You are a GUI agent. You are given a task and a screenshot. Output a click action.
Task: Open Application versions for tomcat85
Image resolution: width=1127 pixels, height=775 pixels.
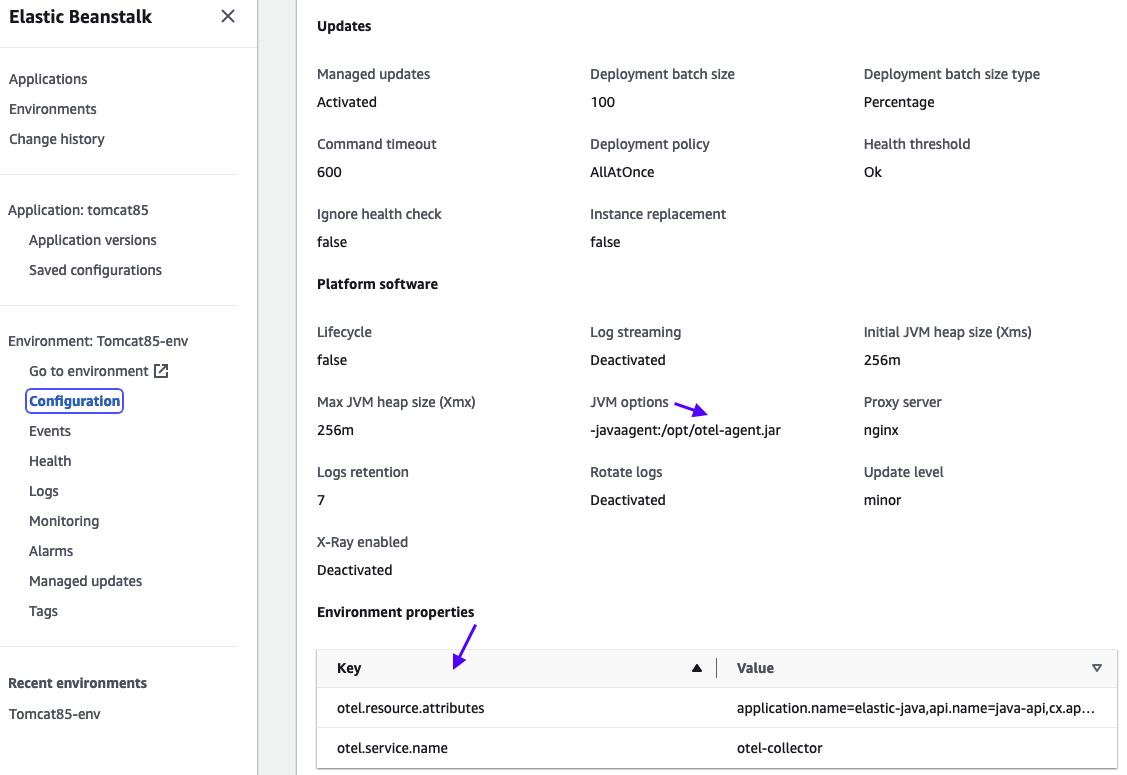pyautogui.click(x=93, y=240)
